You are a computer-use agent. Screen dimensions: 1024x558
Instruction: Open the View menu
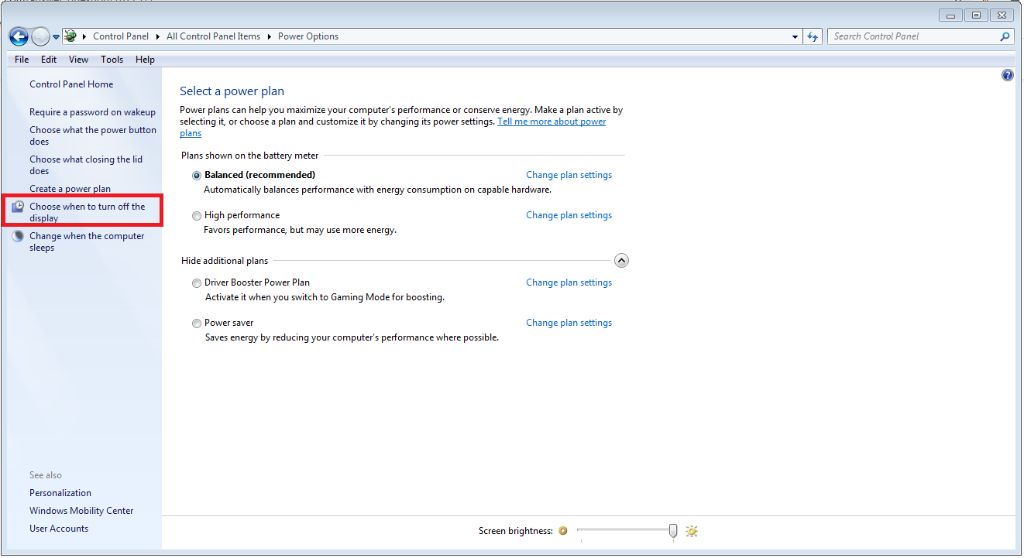click(x=78, y=59)
